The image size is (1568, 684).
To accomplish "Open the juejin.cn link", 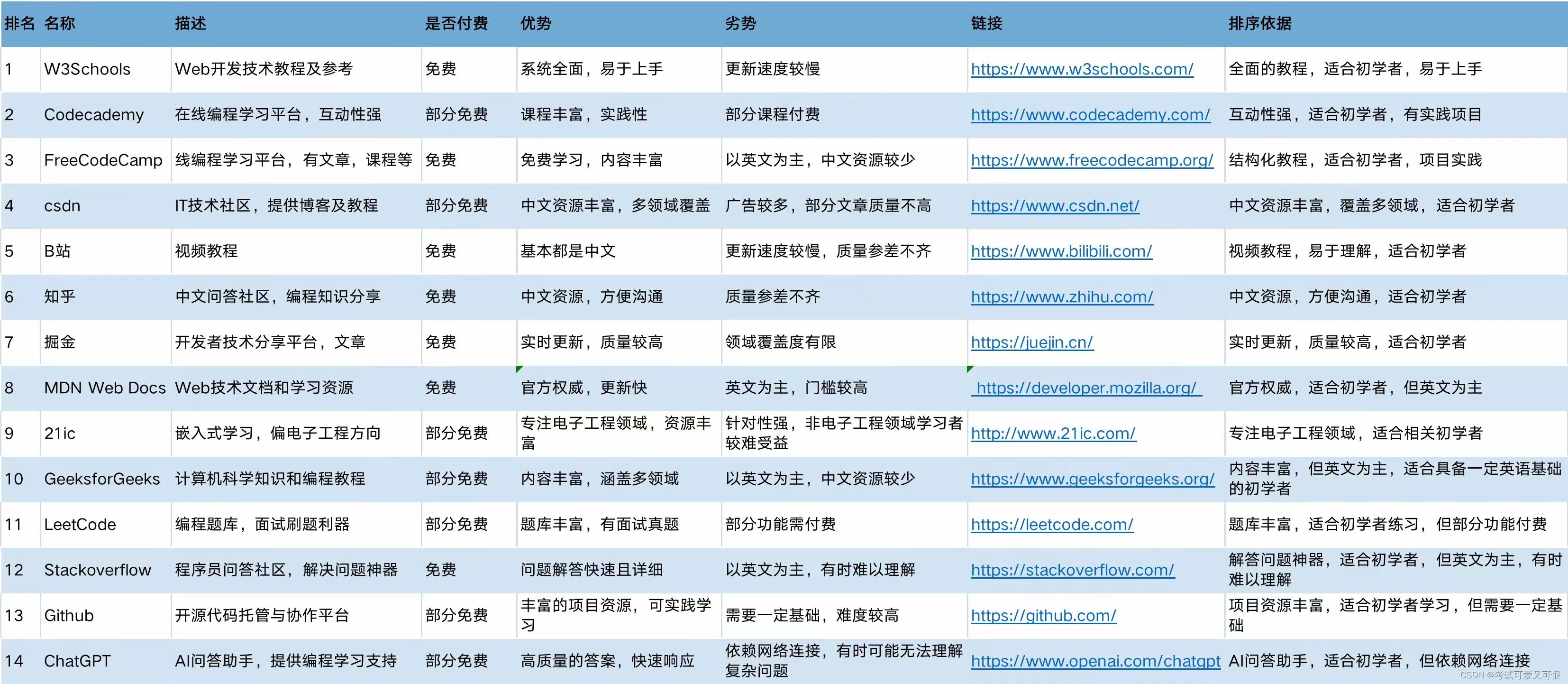I will tap(1032, 343).
